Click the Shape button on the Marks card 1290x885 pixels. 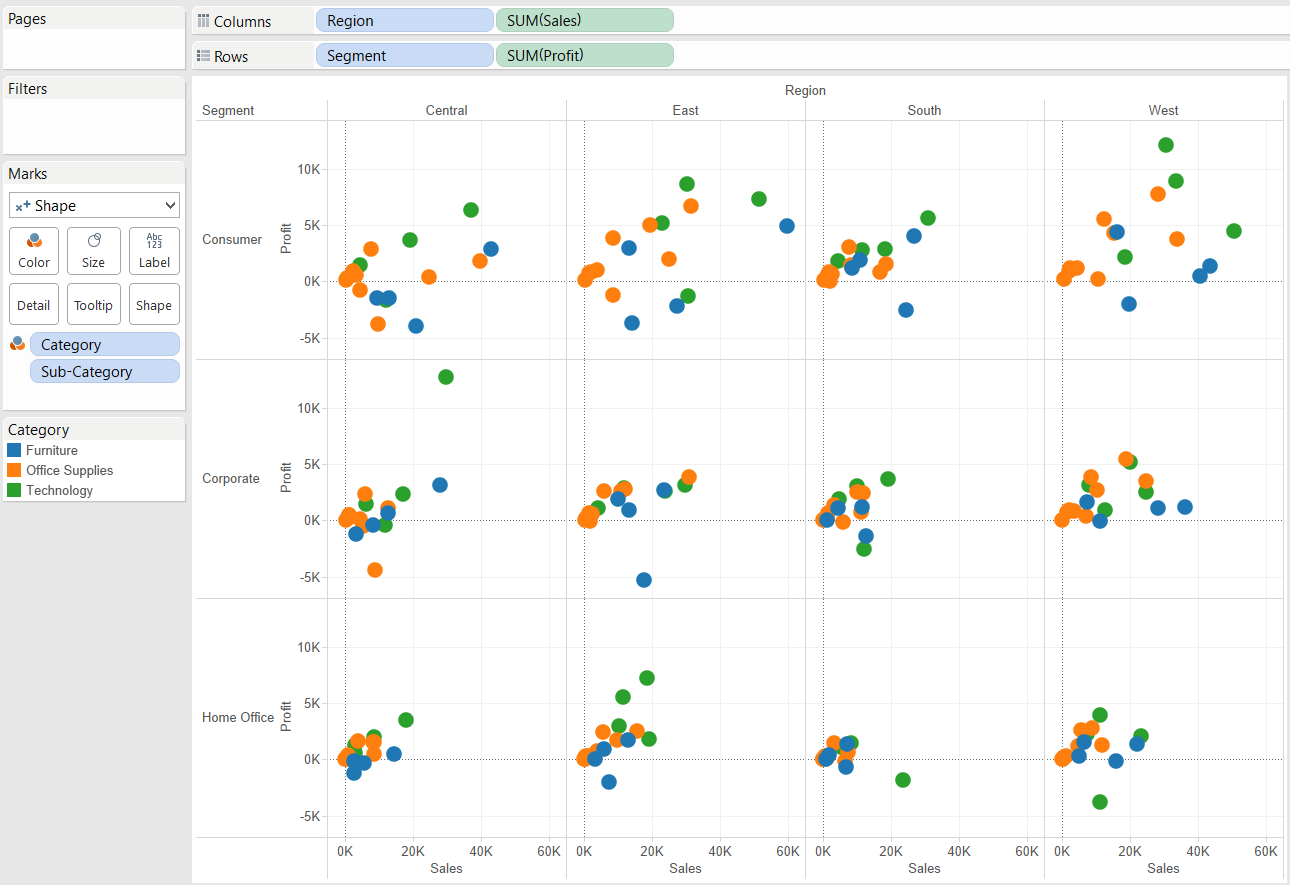click(154, 304)
